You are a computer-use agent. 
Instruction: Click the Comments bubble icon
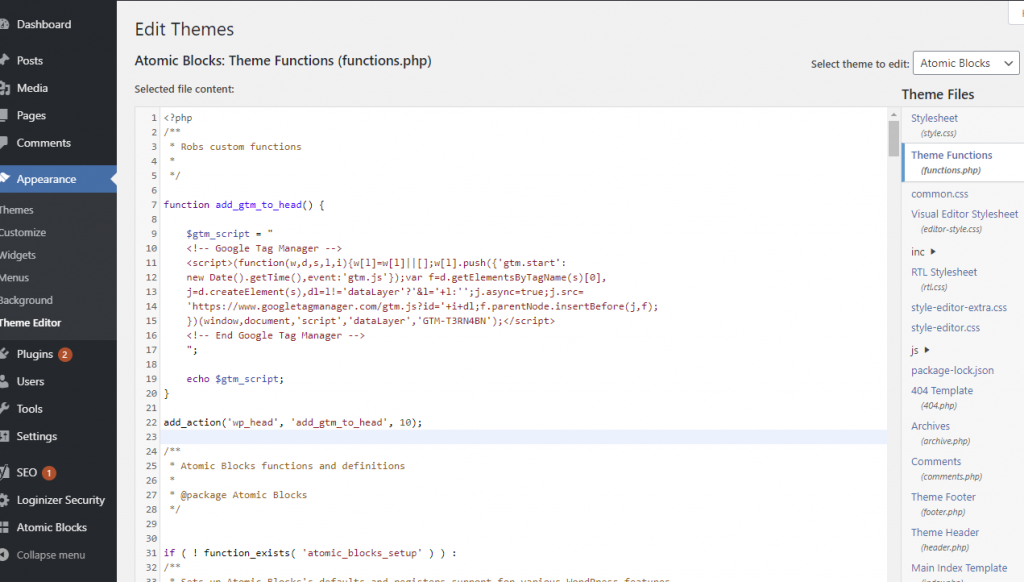click(x=4, y=143)
